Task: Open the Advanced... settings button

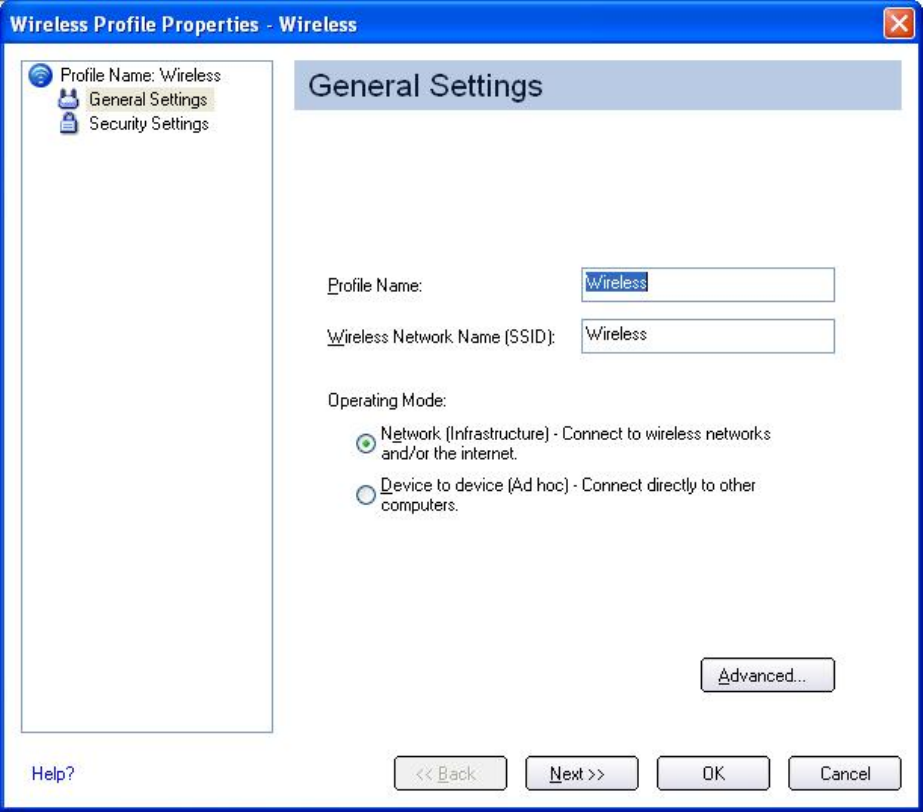Action: (x=768, y=675)
